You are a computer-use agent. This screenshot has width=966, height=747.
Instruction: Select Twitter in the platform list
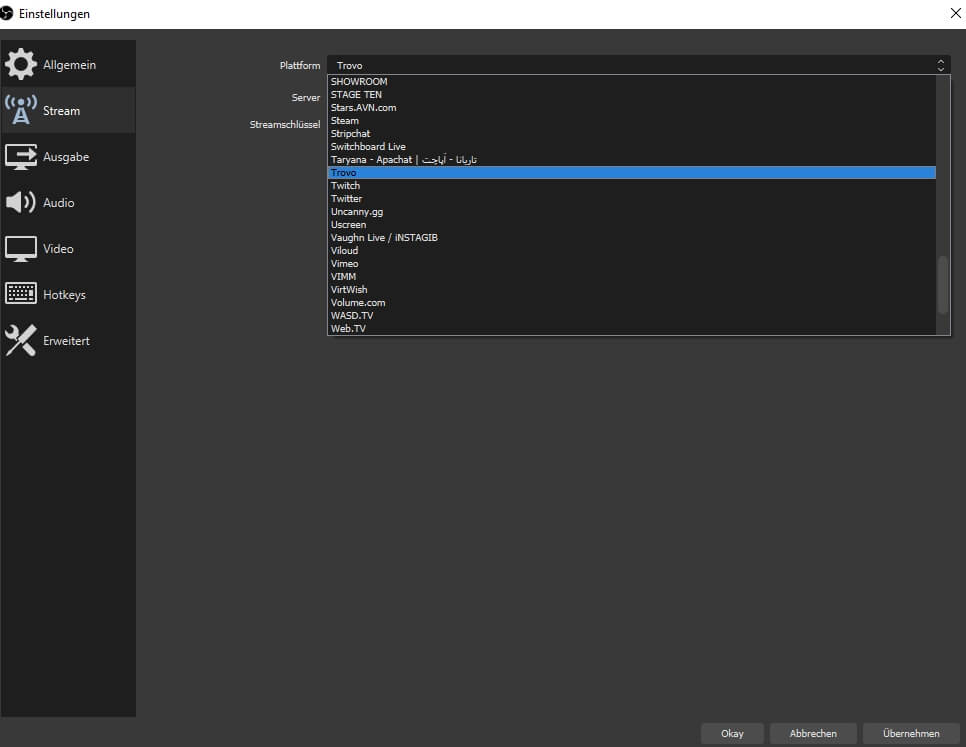(347, 199)
